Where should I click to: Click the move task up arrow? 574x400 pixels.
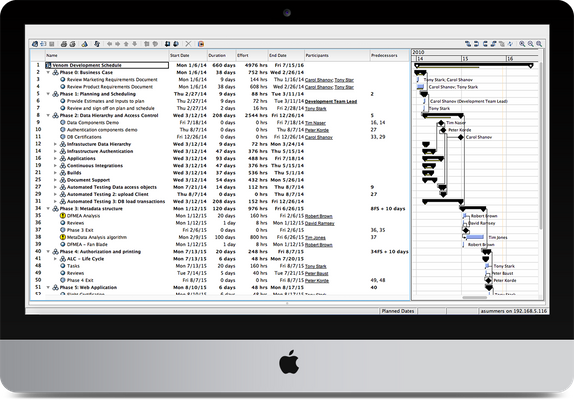pos(126,44)
